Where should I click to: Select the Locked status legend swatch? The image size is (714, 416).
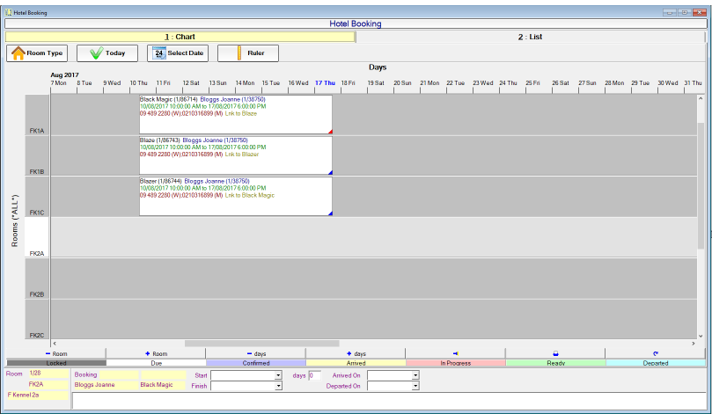(x=56, y=363)
